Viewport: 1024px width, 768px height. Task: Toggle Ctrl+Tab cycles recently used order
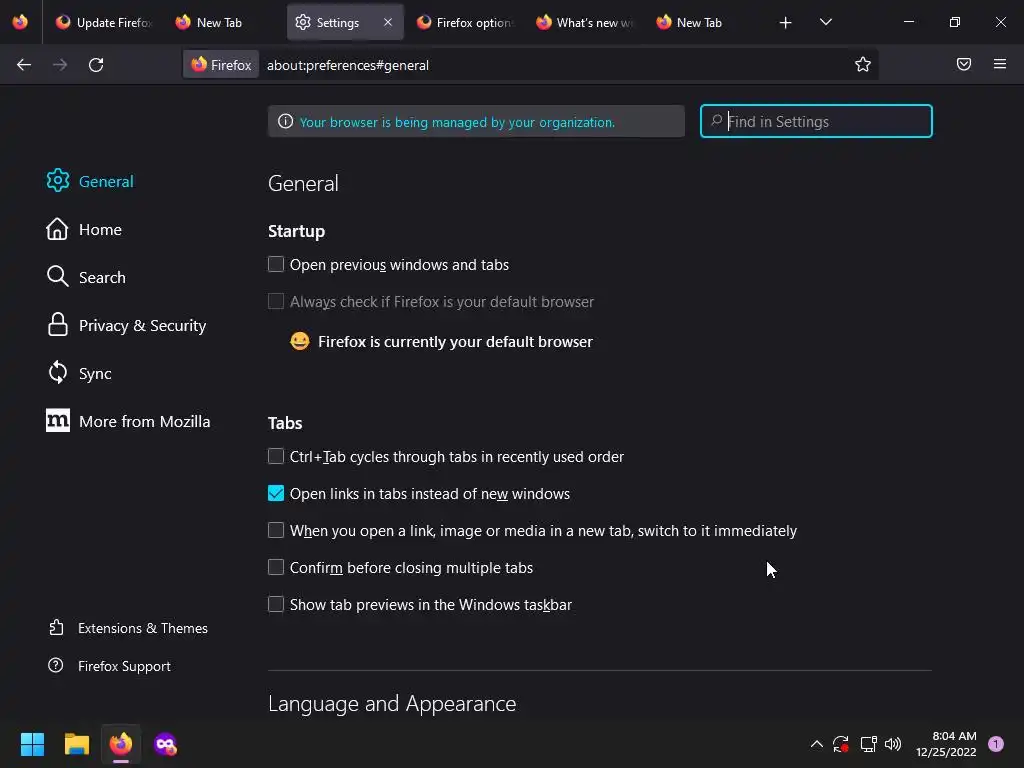[x=276, y=456]
